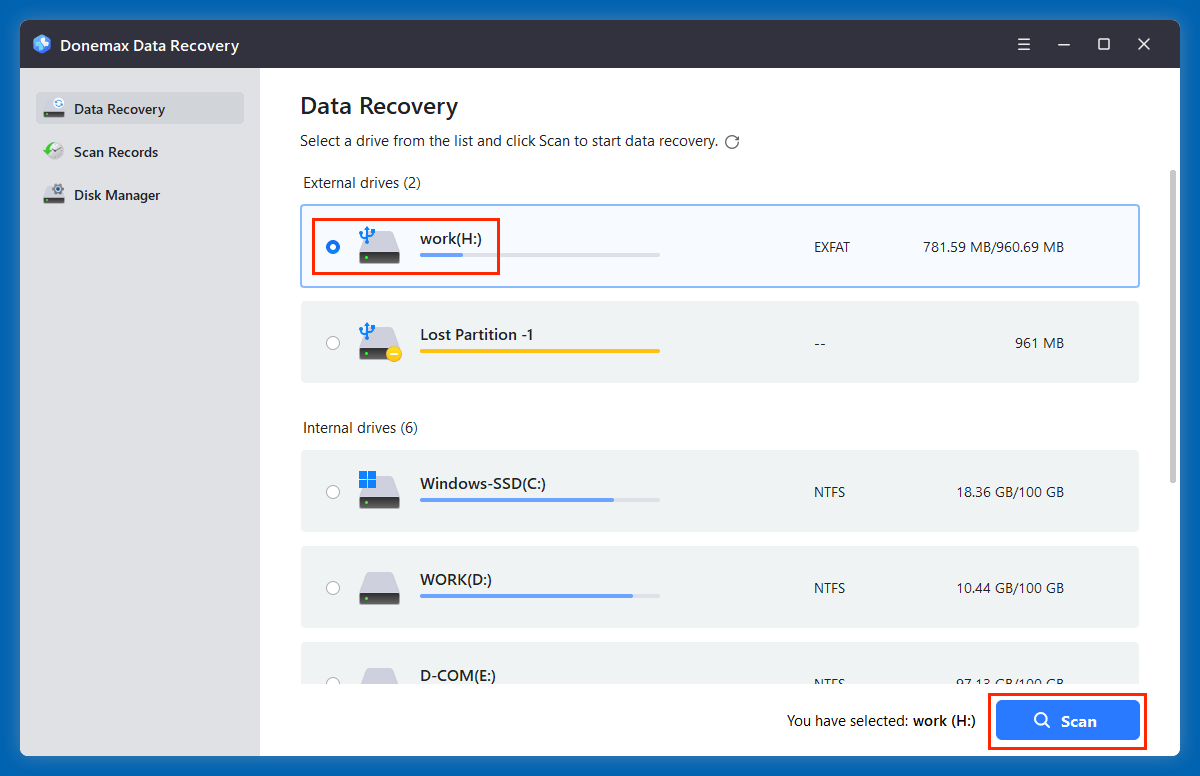Open the Disk Manager tool icon
The width and height of the screenshot is (1200, 776).
53,194
